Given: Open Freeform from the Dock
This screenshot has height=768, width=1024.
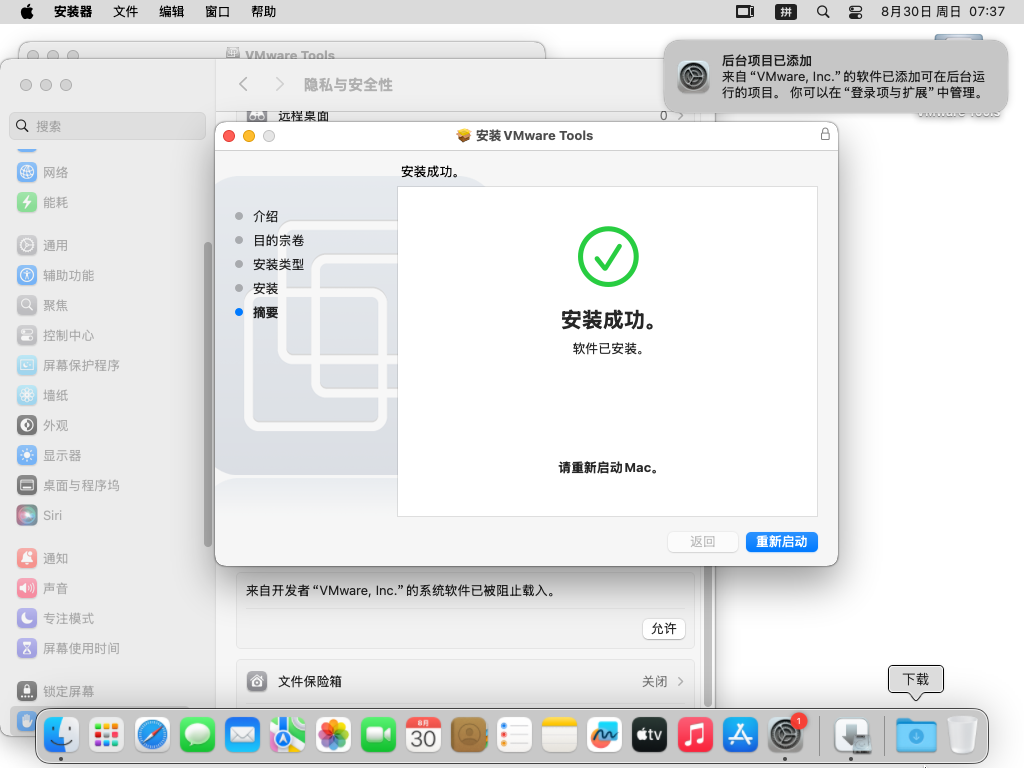Looking at the screenshot, I should pos(604,735).
